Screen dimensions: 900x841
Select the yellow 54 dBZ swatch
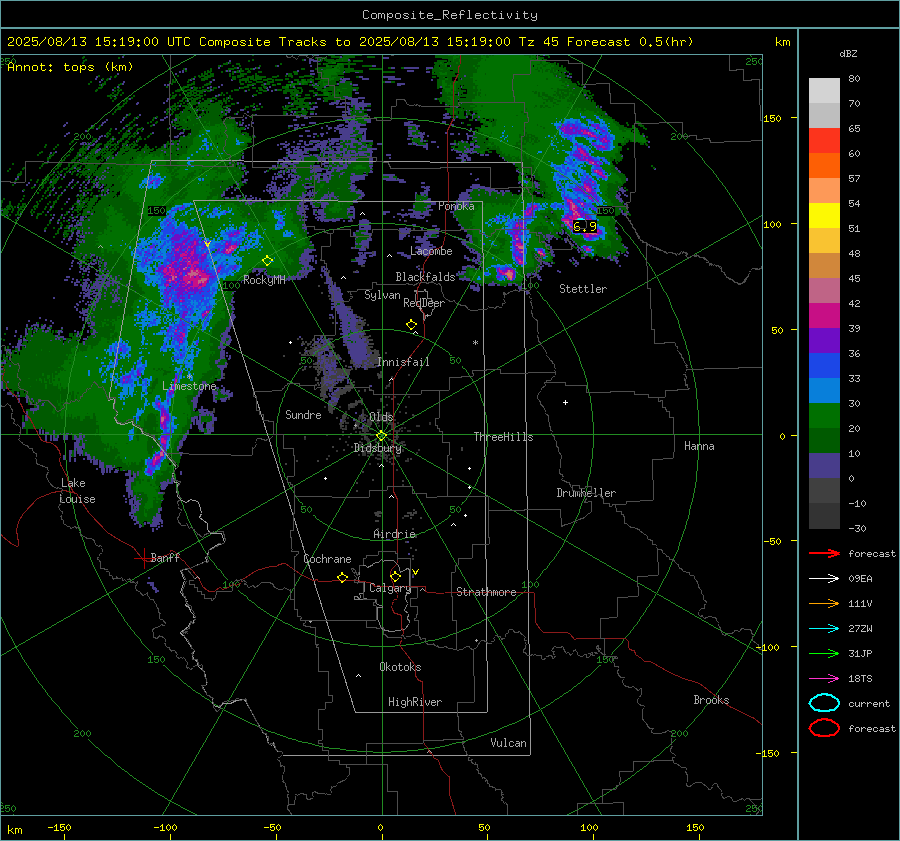[824, 216]
